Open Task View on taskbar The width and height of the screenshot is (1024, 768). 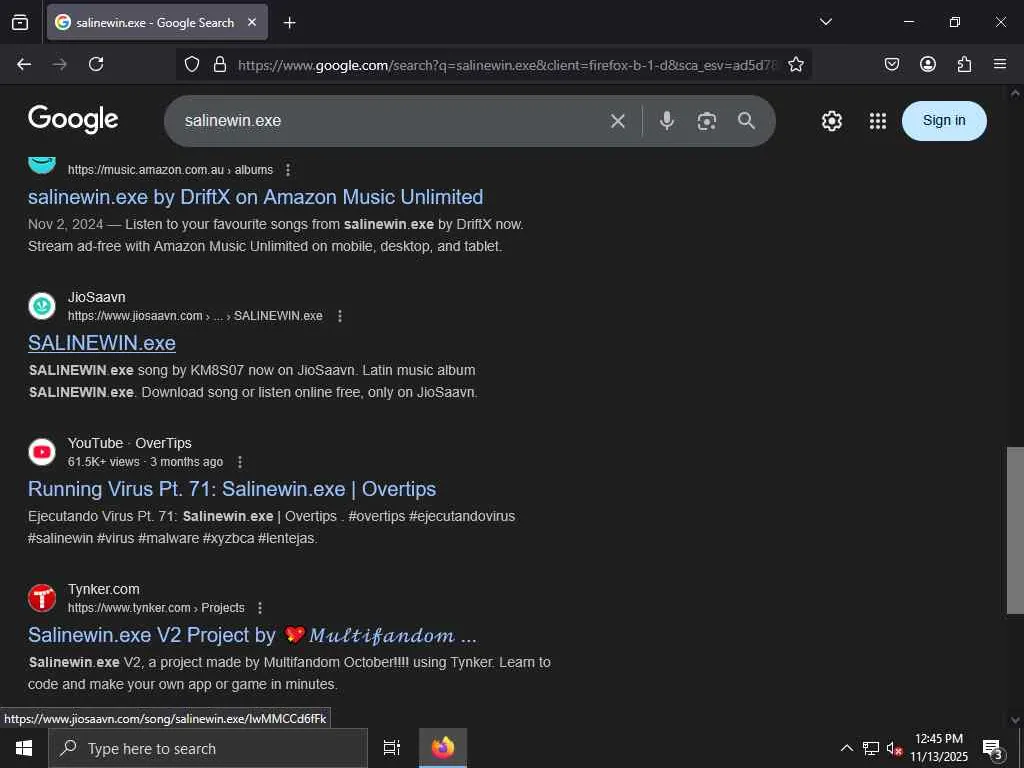[392, 748]
